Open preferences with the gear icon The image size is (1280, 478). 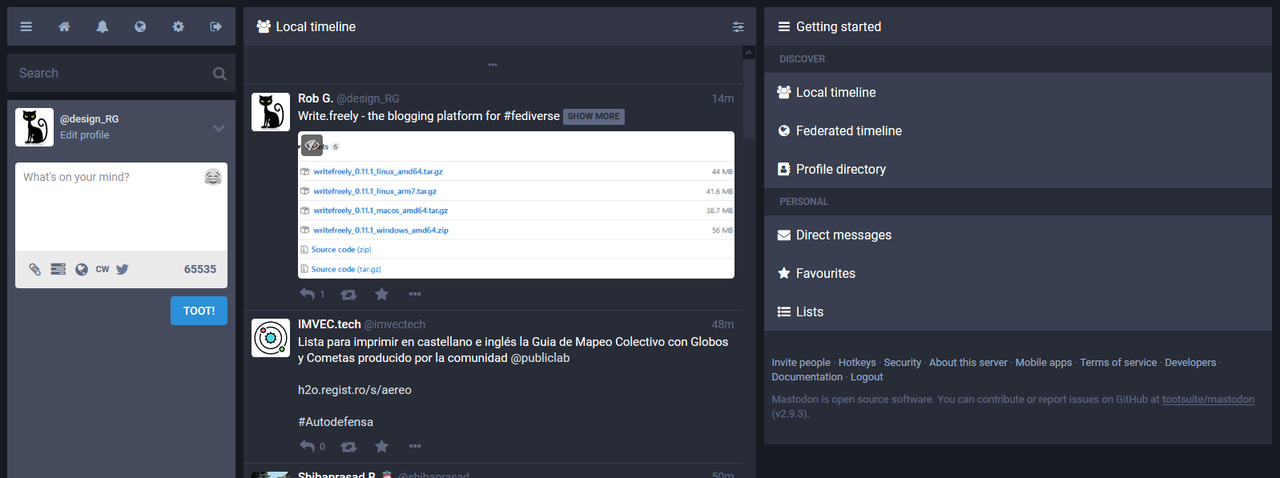[178, 27]
